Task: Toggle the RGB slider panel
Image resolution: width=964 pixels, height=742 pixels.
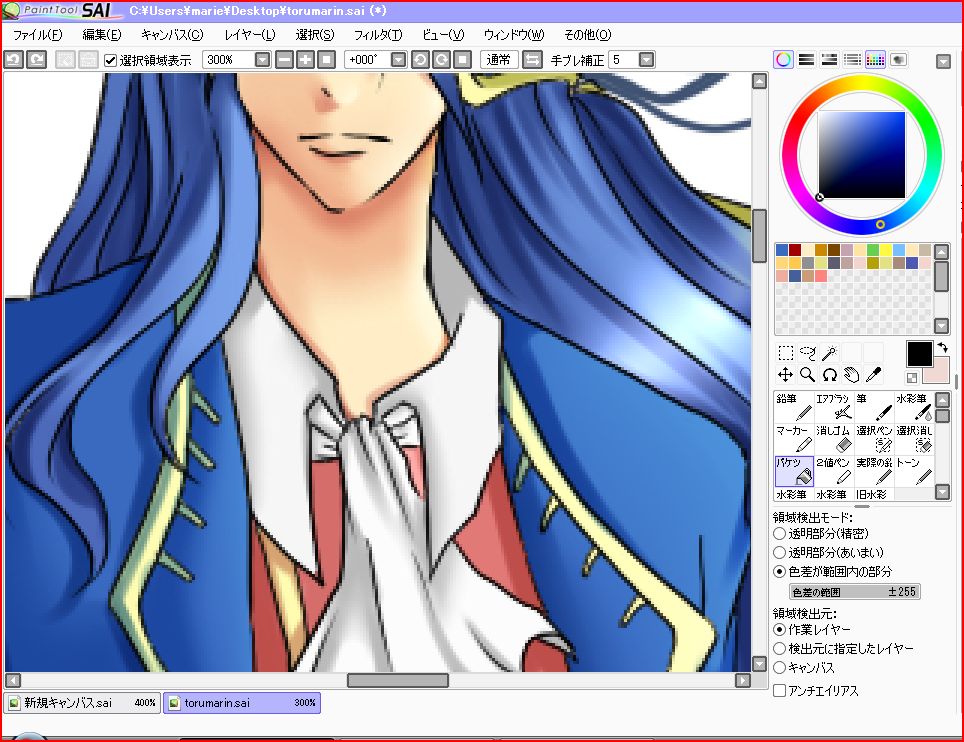Action: pyautogui.click(x=806, y=60)
